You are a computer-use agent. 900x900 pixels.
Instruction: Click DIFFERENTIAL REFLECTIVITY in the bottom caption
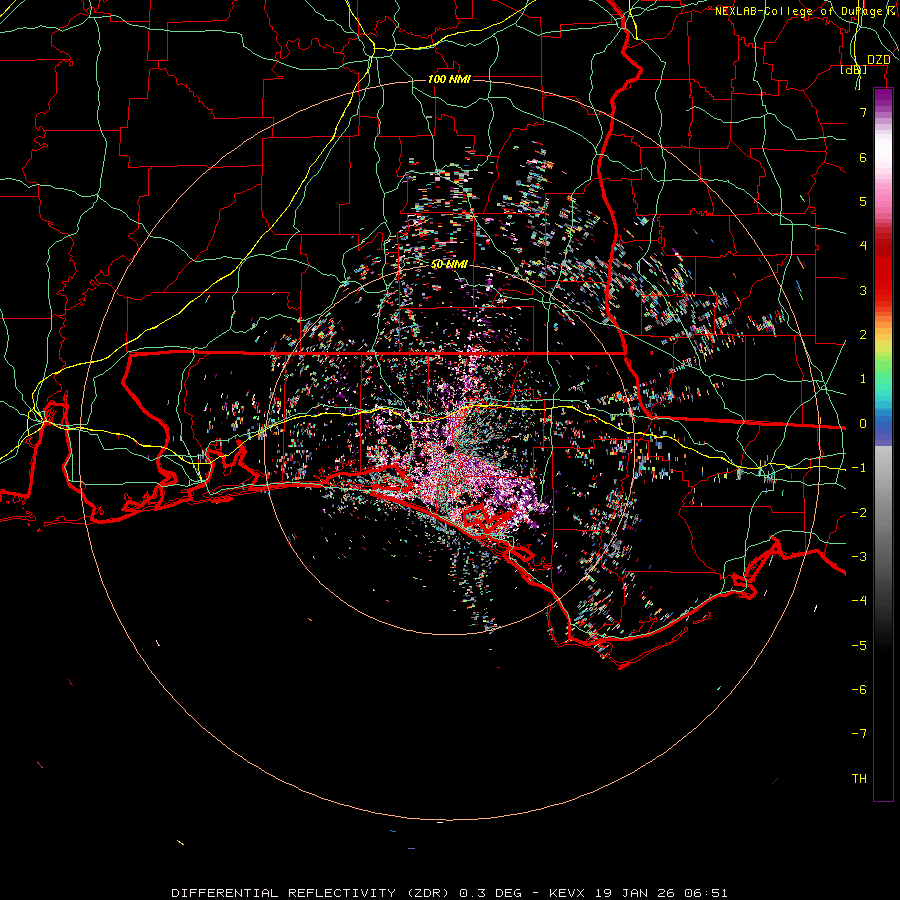tap(283, 893)
